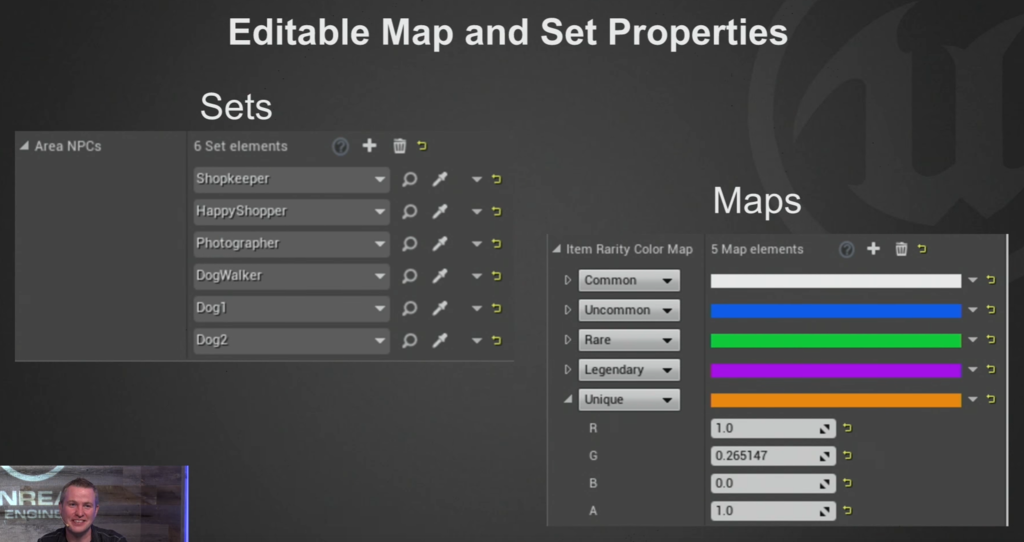
Task: Open the blue Uncommon color swatch
Action: 836,311
